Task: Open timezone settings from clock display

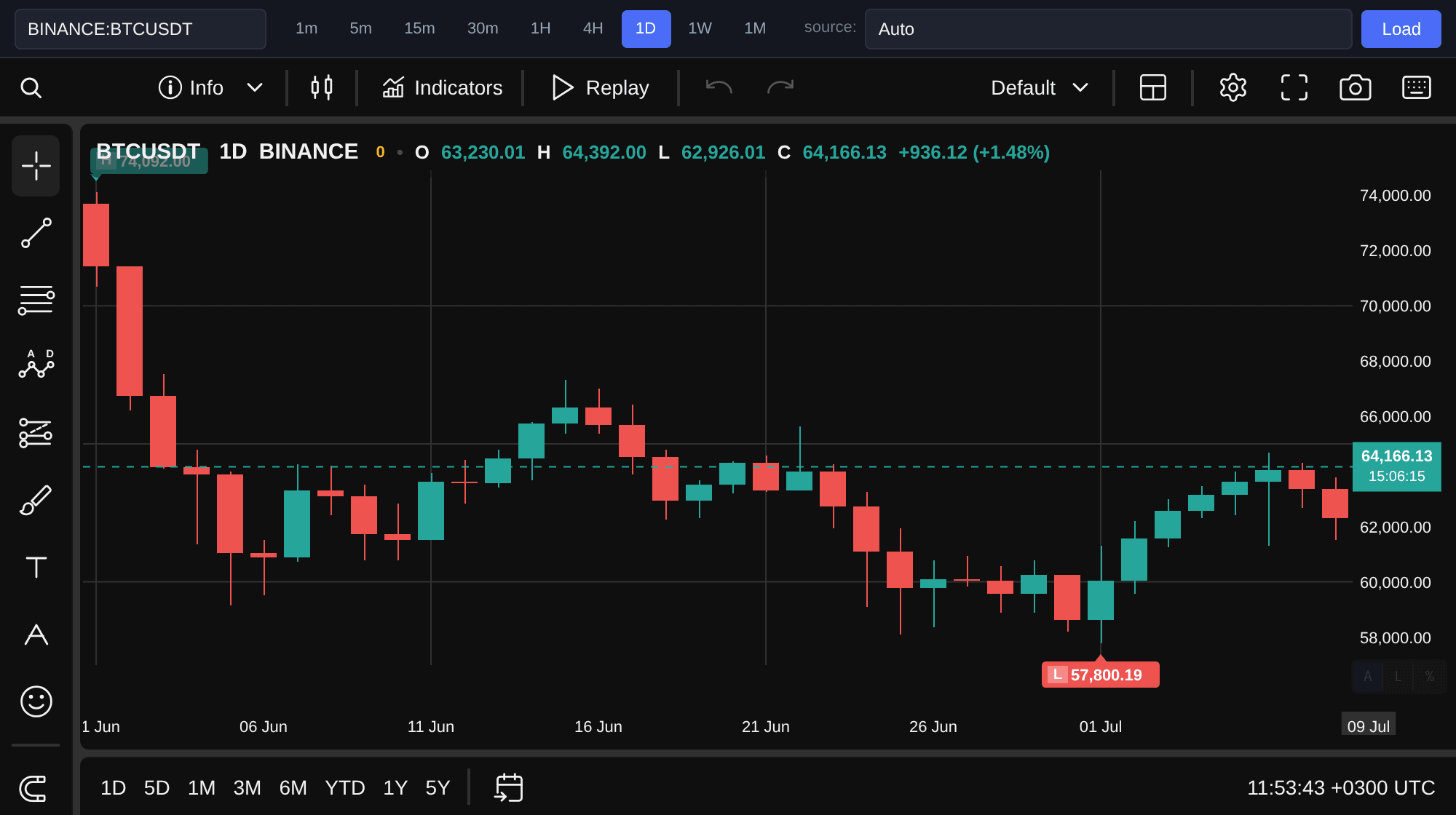Action: (1341, 788)
